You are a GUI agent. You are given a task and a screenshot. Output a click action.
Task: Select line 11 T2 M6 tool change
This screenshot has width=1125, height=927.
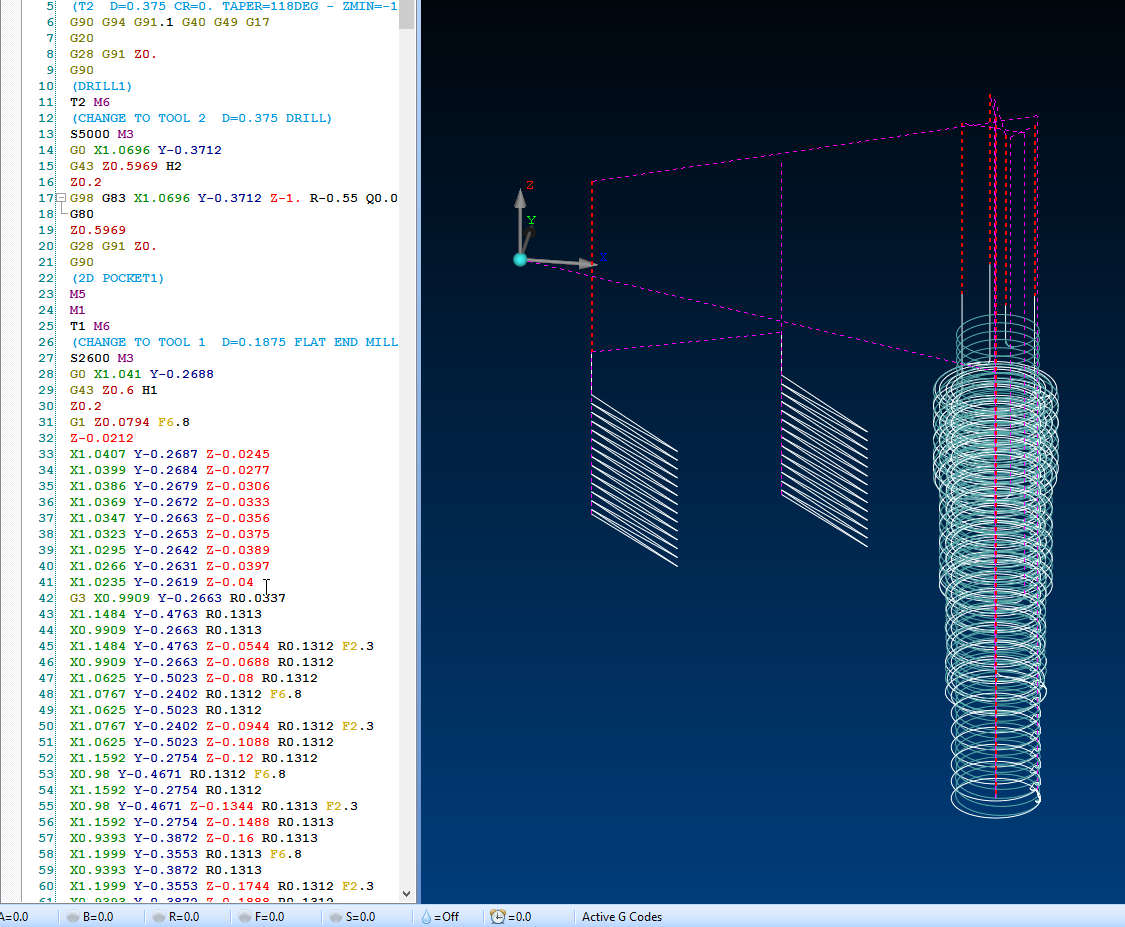coord(90,102)
